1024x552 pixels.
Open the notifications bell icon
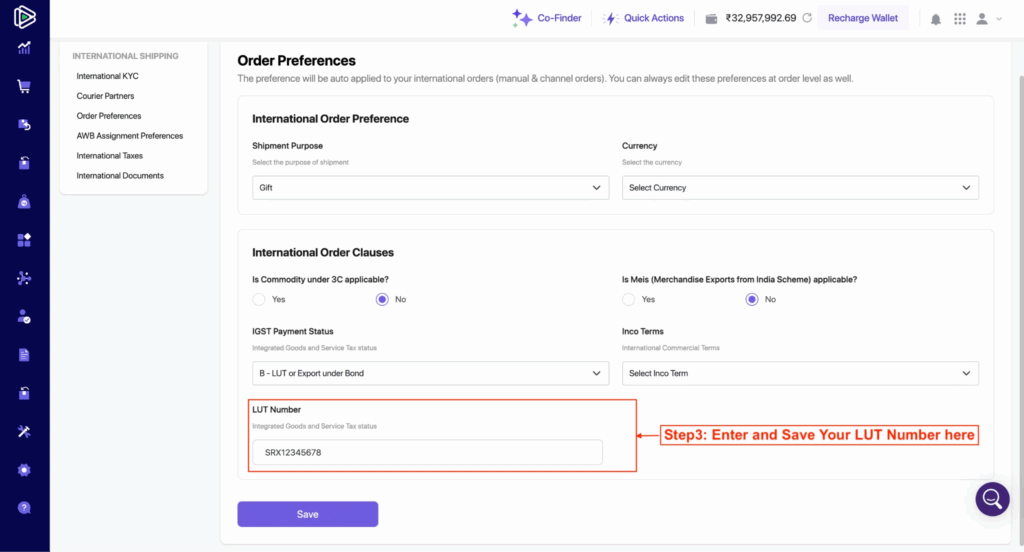coord(936,19)
